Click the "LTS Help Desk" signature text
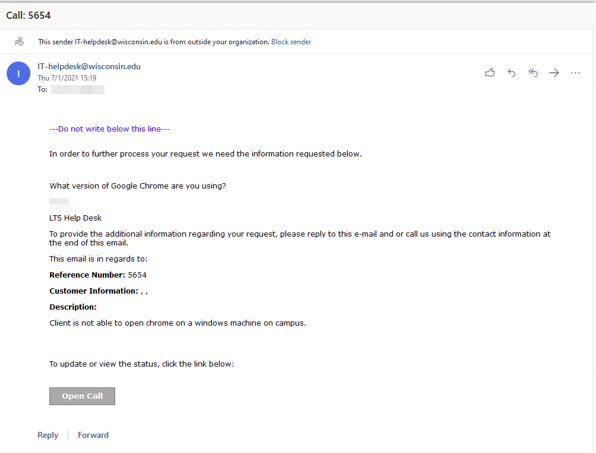The width and height of the screenshot is (596, 453). click(x=75, y=218)
